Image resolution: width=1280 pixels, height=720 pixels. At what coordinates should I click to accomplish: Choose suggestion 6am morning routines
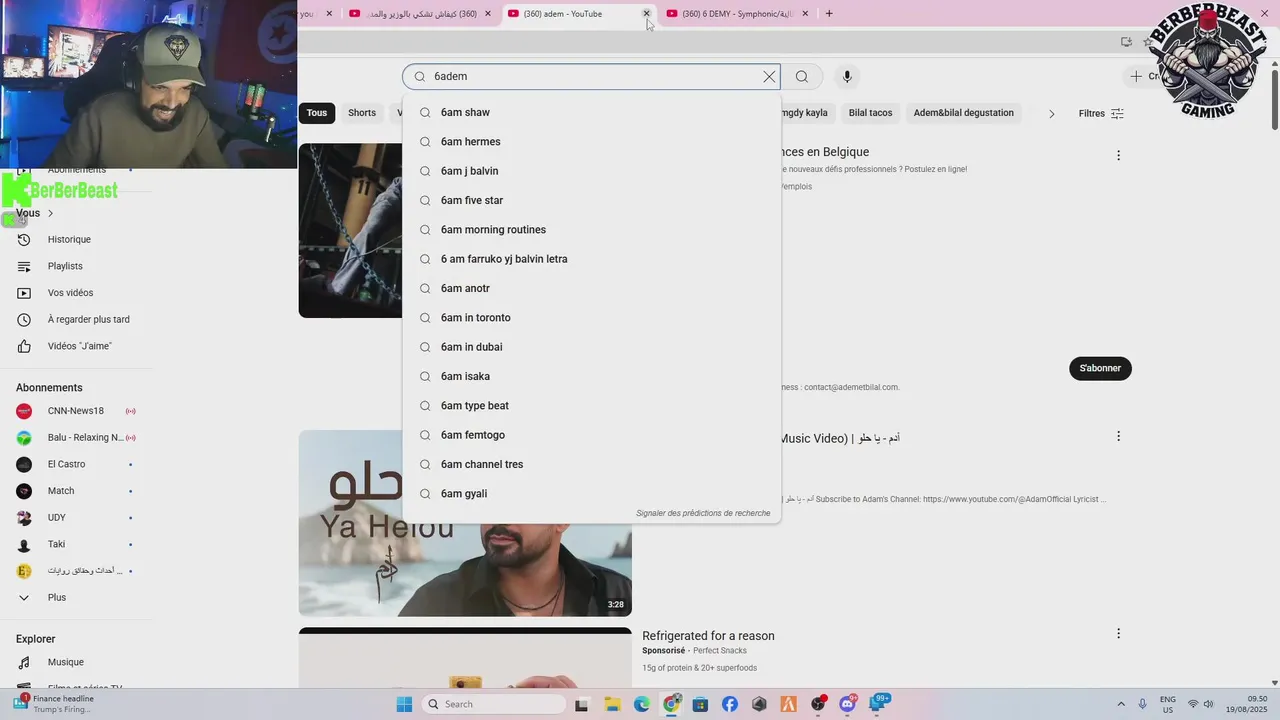[591, 230]
